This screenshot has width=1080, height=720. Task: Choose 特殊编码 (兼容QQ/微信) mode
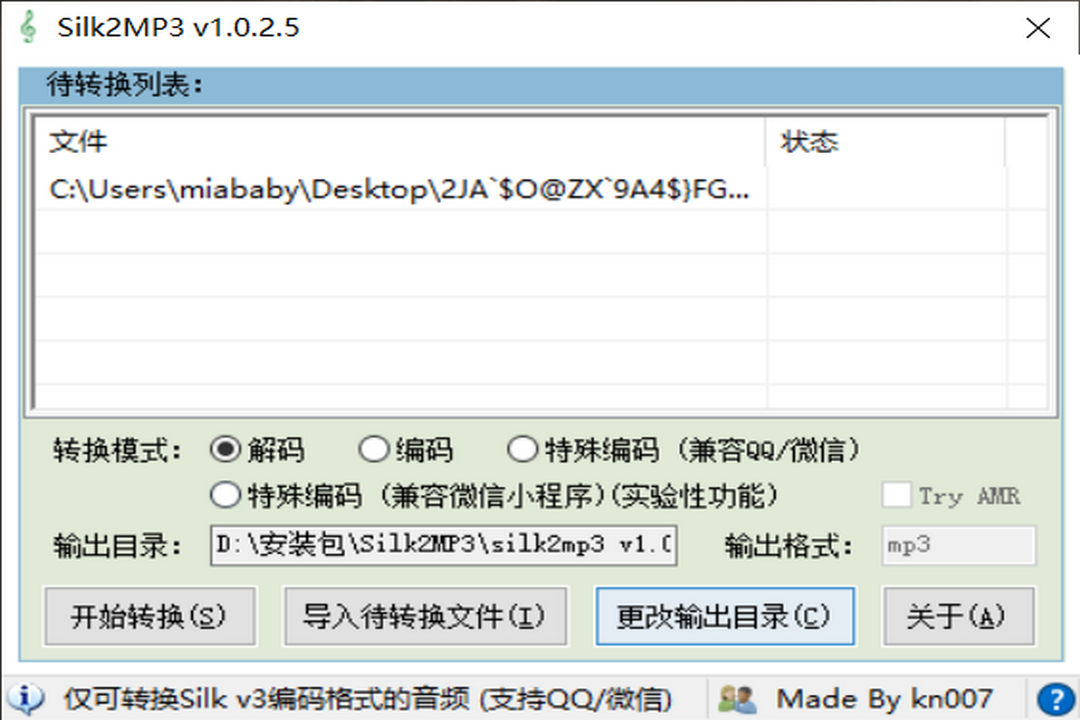click(x=524, y=450)
